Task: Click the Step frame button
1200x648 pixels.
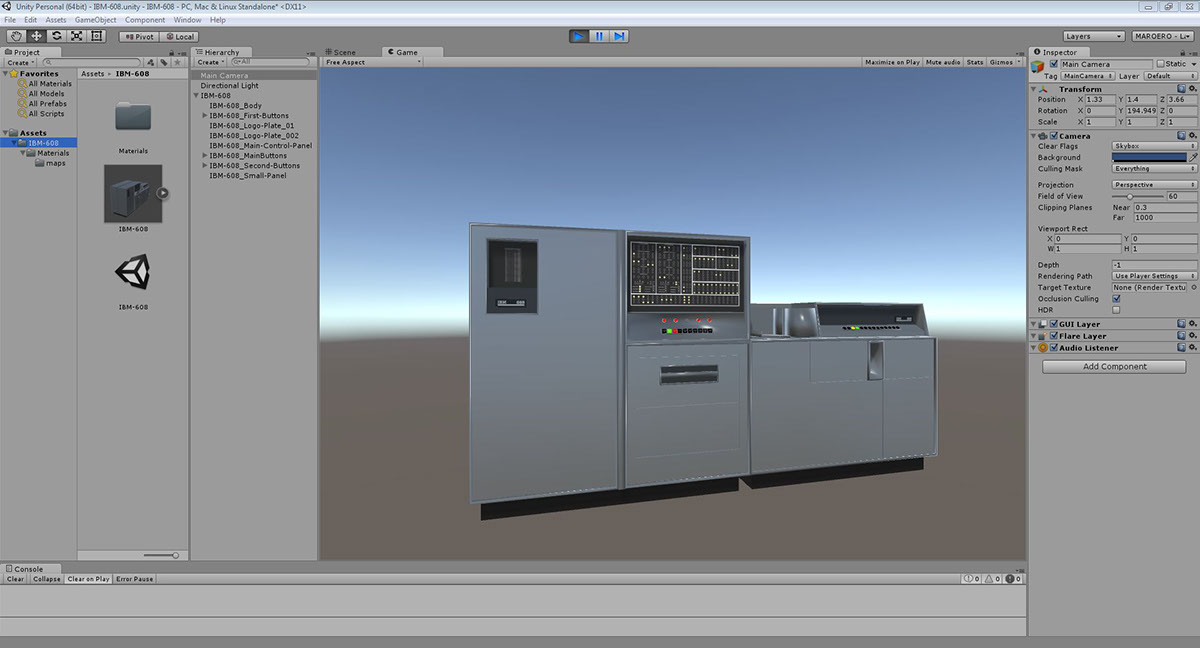Action: pos(619,36)
